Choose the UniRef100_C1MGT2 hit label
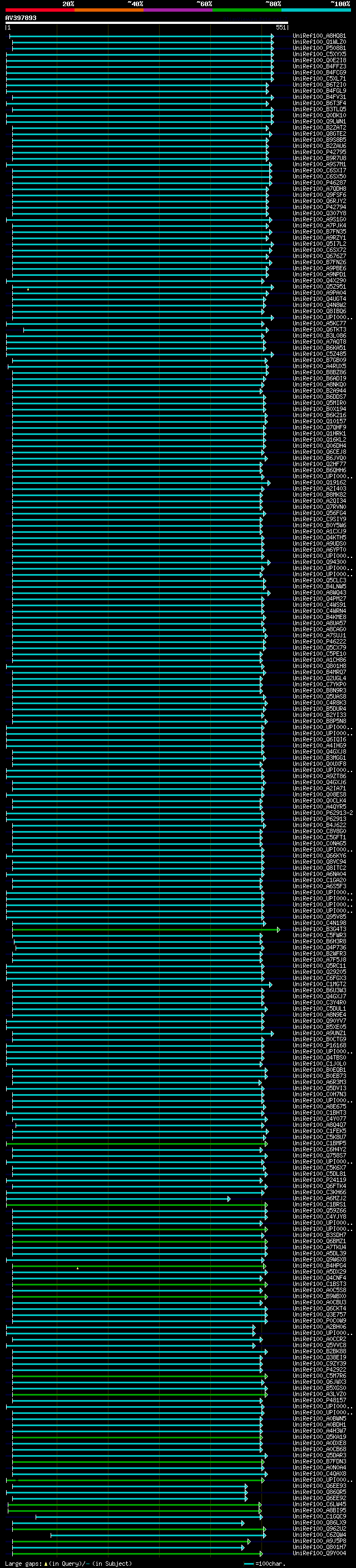Screen dimensions: 356x1568 click(x=319, y=985)
